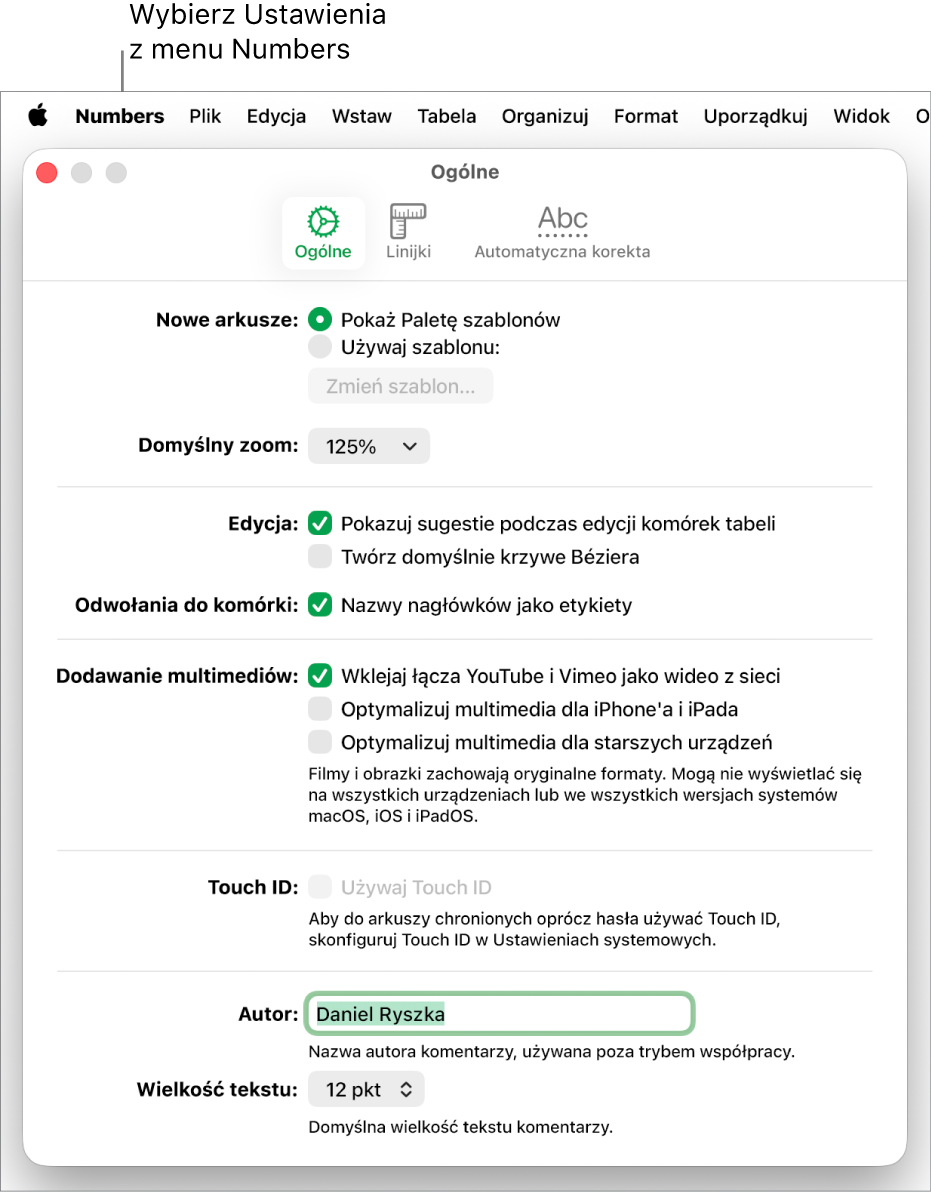Open the Wielkość tekstu 12 pkt popup
The height and width of the screenshot is (1192, 931).
pos(366,1090)
